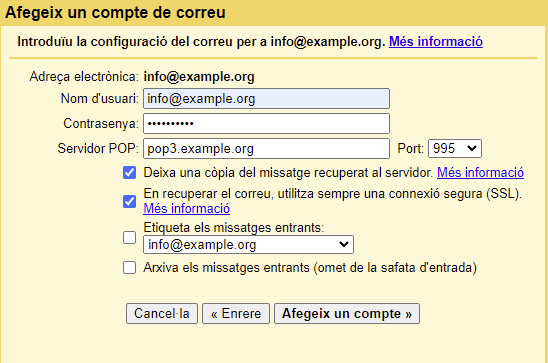Click the Port: label text
This screenshot has height=363, width=548.
[x=410, y=149]
